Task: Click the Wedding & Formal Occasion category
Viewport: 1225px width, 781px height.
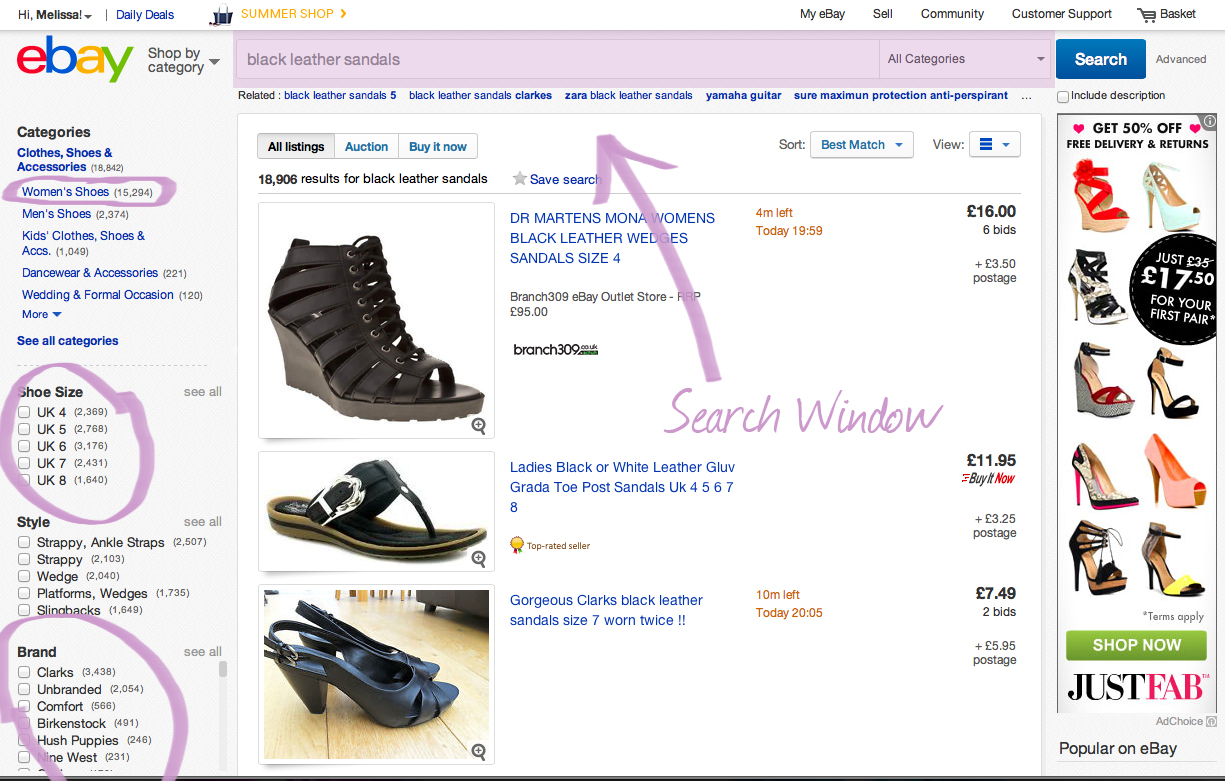Action: pos(98,295)
